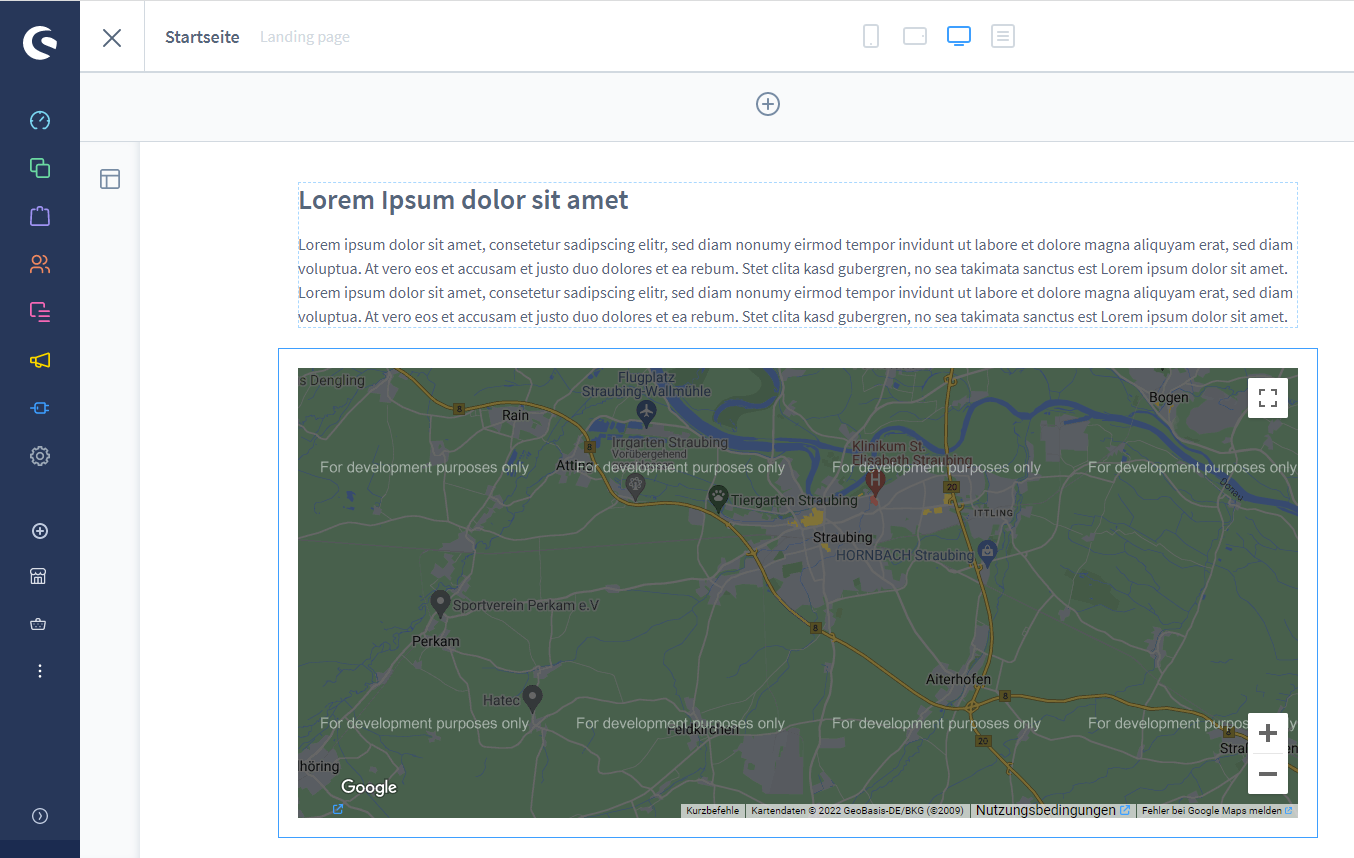This screenshot has height=858, width=1354.
Task: Expand the sidebar with the bottom chevron
Action: 40,816
